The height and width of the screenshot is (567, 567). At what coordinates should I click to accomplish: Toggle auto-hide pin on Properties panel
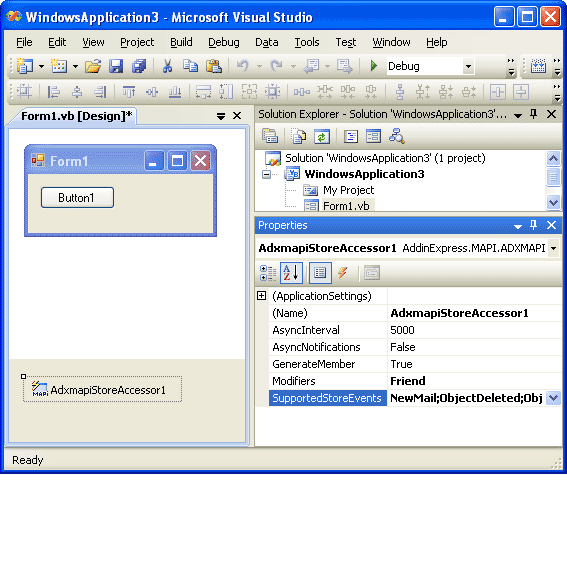(533, 225)
